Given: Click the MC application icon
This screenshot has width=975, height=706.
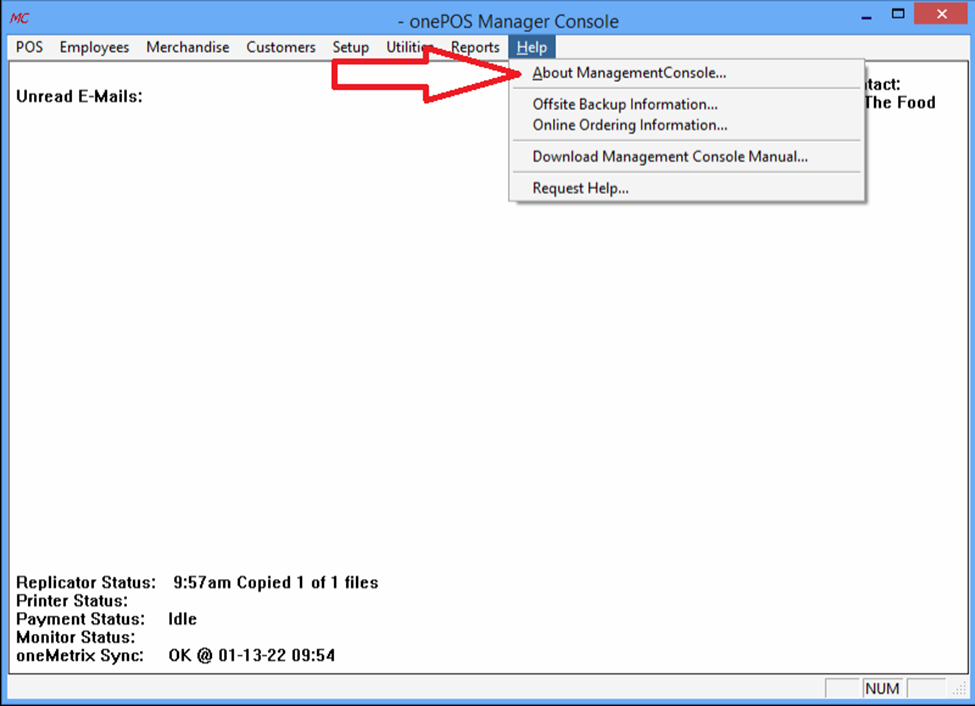Looking at the screenshot, I should click(19, 18).
